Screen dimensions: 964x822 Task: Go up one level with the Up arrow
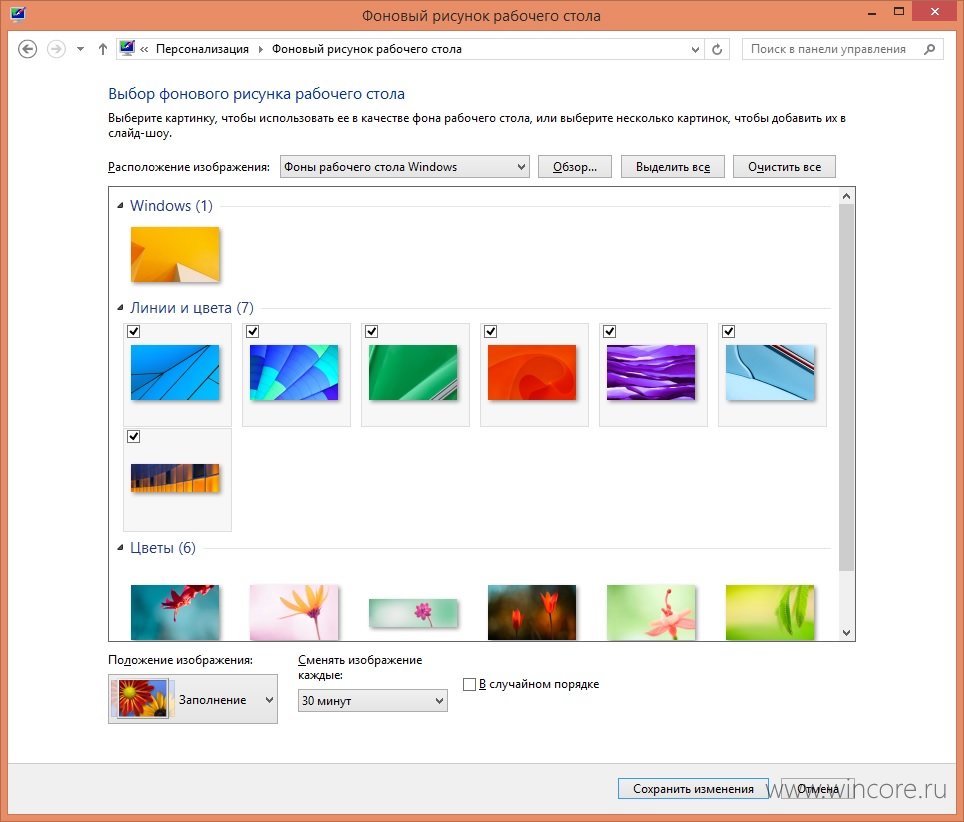coord(103,49)
